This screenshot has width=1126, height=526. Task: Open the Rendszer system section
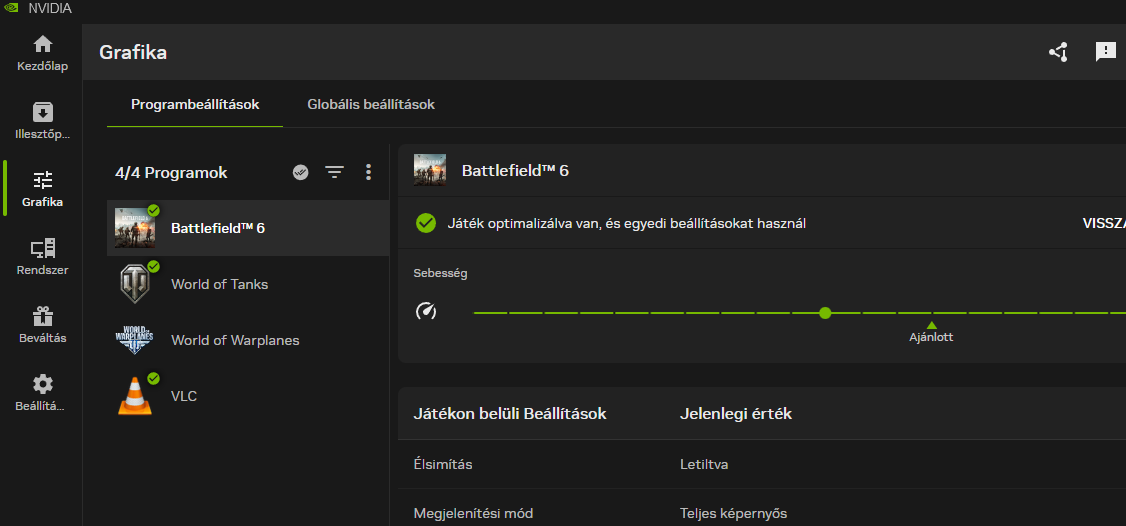[42, 257]
